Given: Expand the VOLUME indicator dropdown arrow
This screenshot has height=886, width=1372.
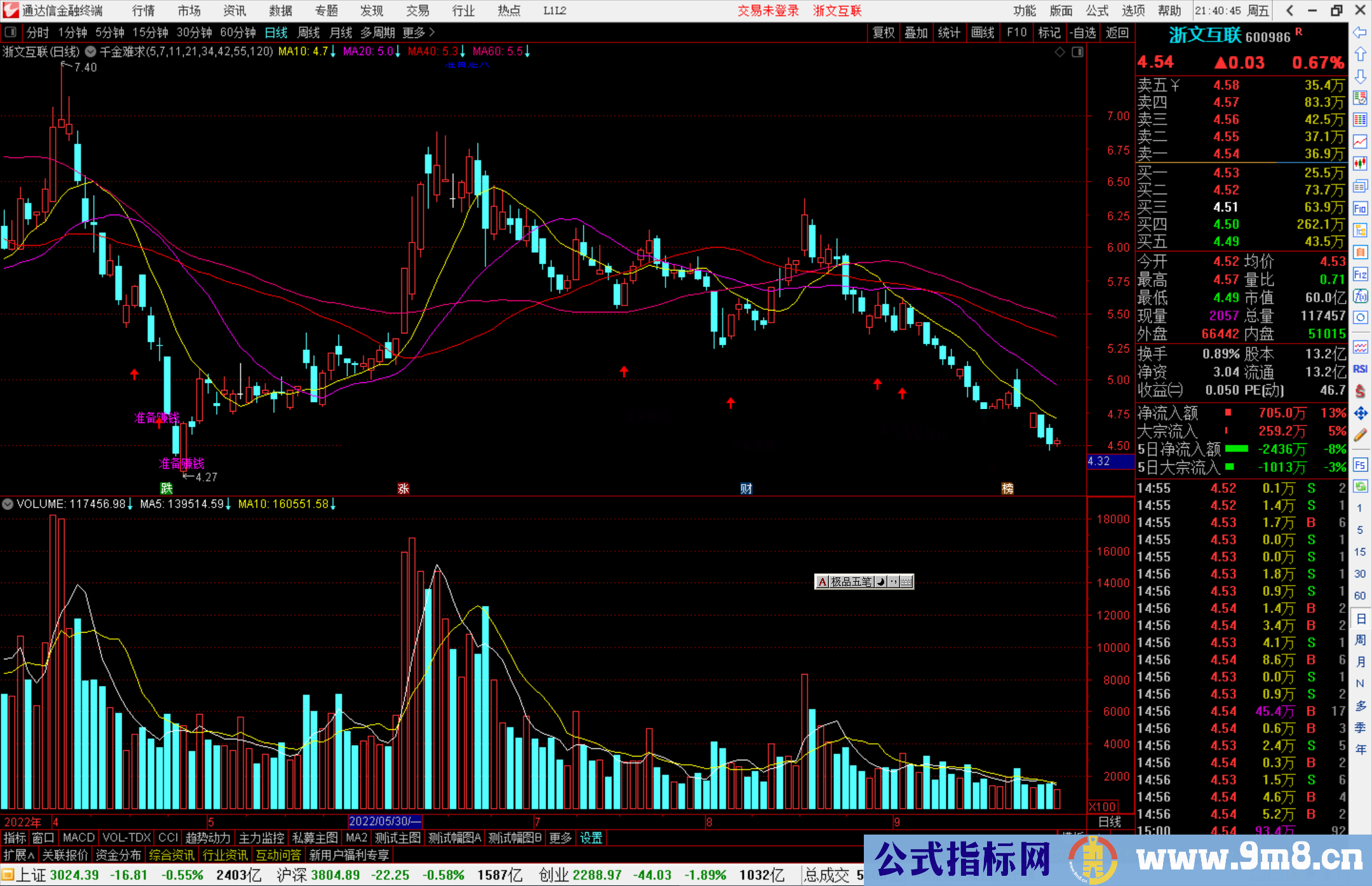Looking at the screenshot, I should coord(8,504).
